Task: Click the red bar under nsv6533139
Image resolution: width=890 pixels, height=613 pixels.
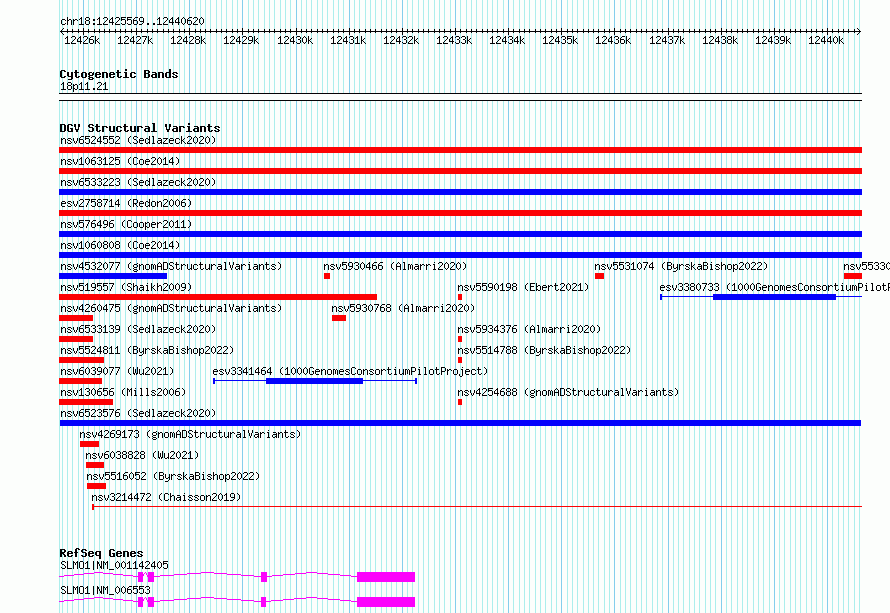Action: coord(76,339)
